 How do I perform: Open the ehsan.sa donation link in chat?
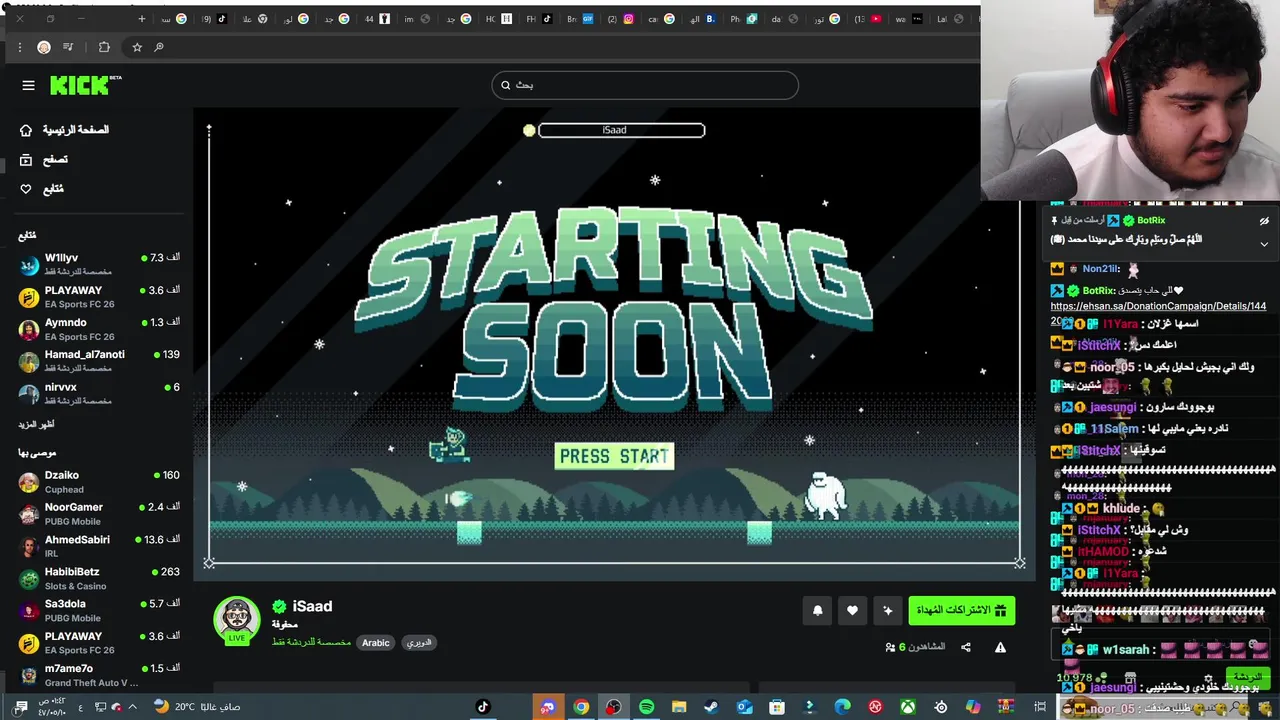pos(1158,306)
